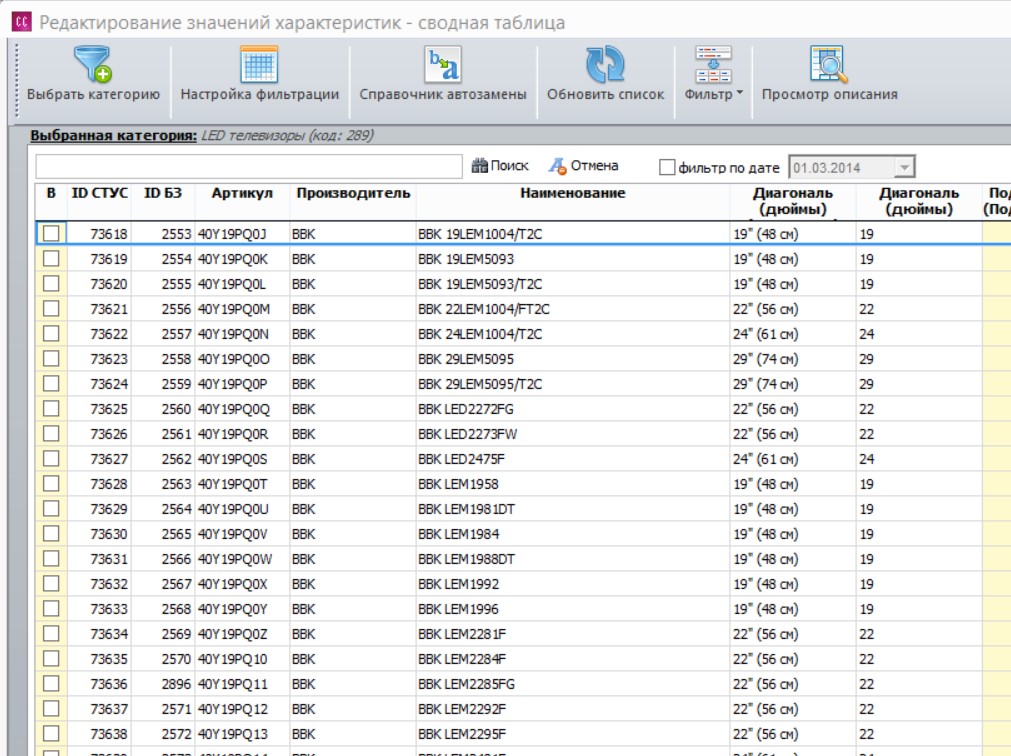The image size is (1011, 756).
Task: Click diagonal cell for BBK 29LEM5095
Action: (x=792, y=359)
